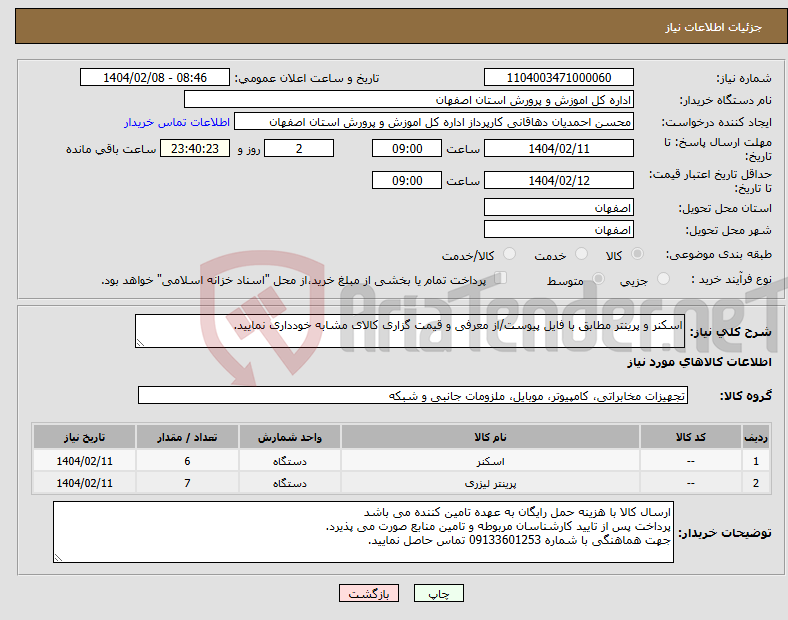Click the نام کالا column header
Screen dimensions: 788x620
(x=490, y=437)
